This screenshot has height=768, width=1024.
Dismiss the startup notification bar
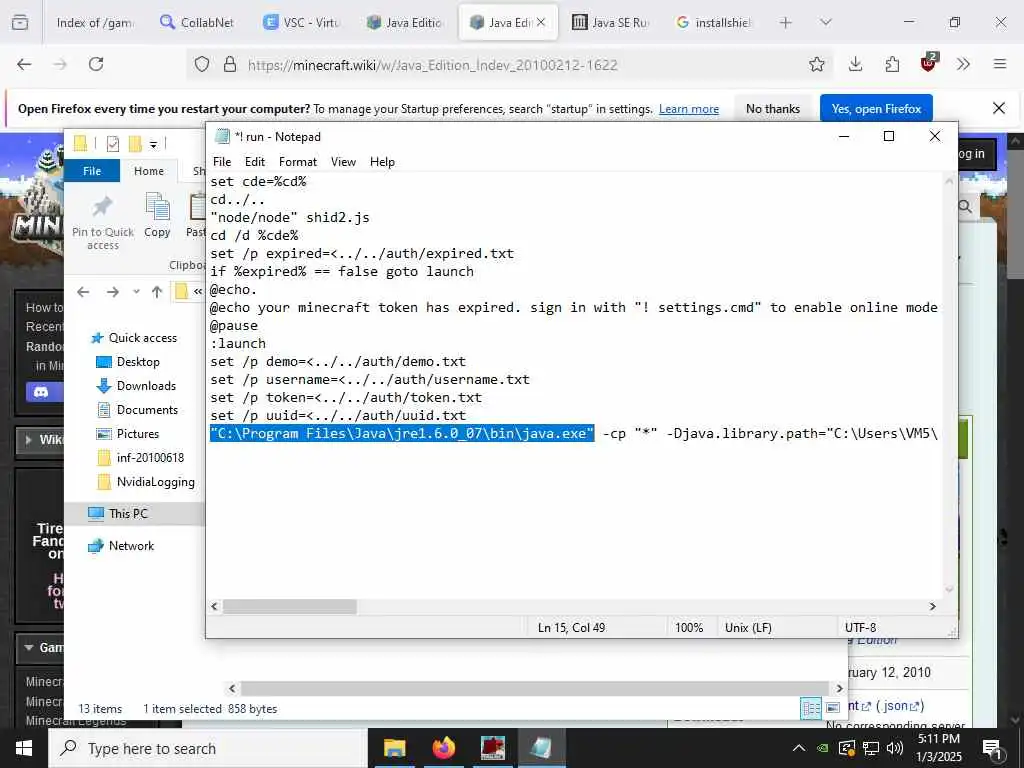pos(999,108)
